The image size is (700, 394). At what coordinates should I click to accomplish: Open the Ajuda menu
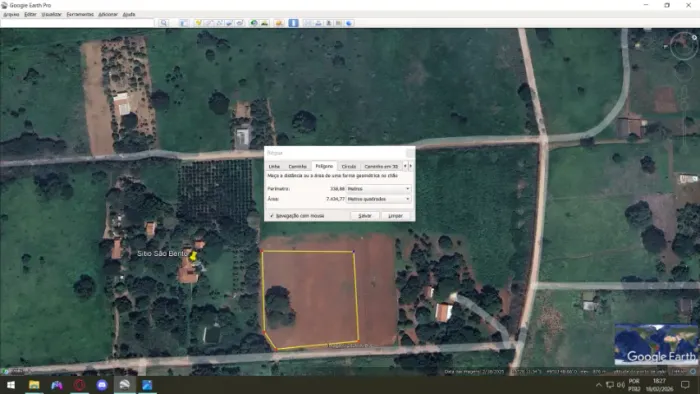pos(129,14)
